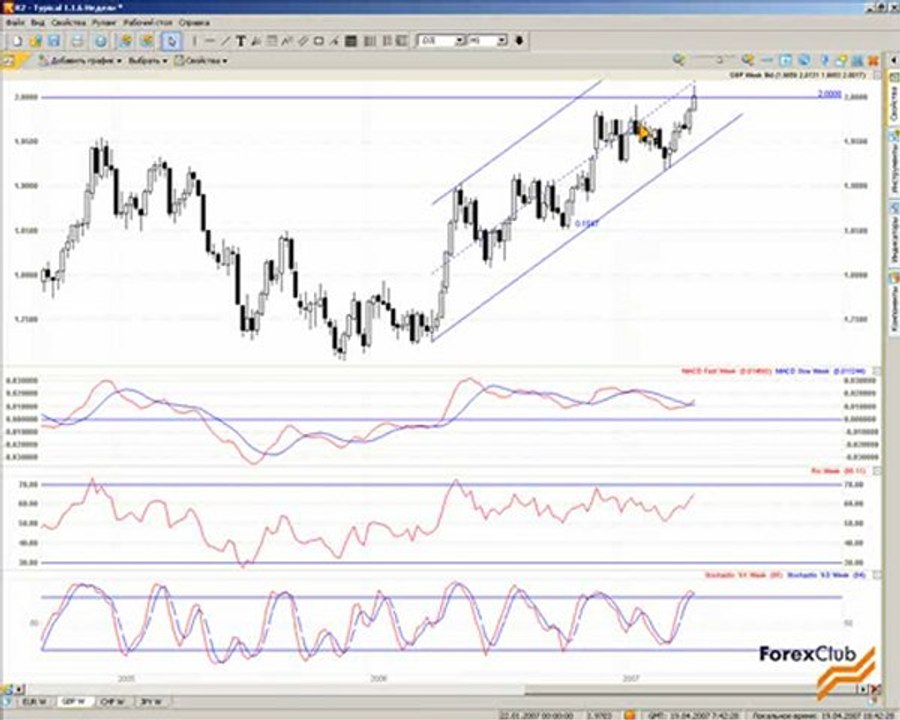Open the Инструменты vertical side tab
900x720 pixels.
pos(894,162)
